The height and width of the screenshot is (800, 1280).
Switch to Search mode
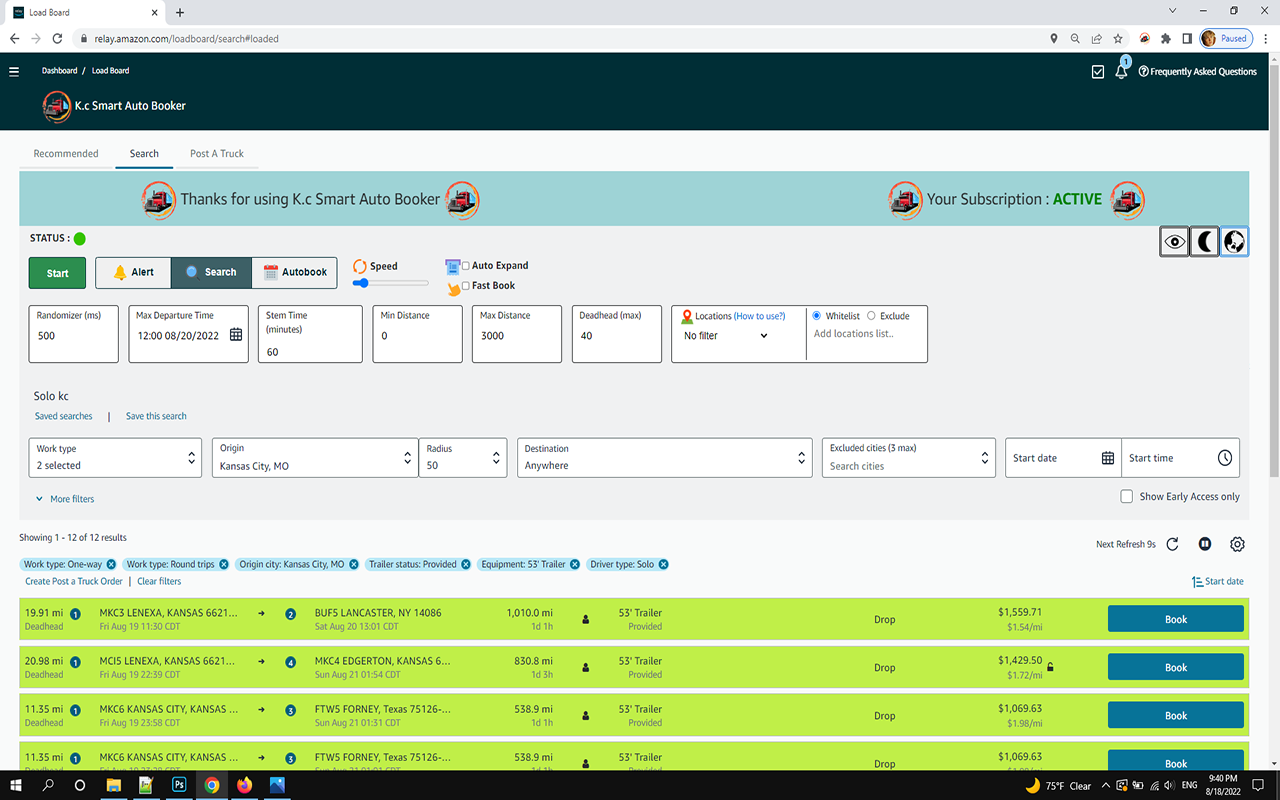pyautogui.click(x=211, y=272)
